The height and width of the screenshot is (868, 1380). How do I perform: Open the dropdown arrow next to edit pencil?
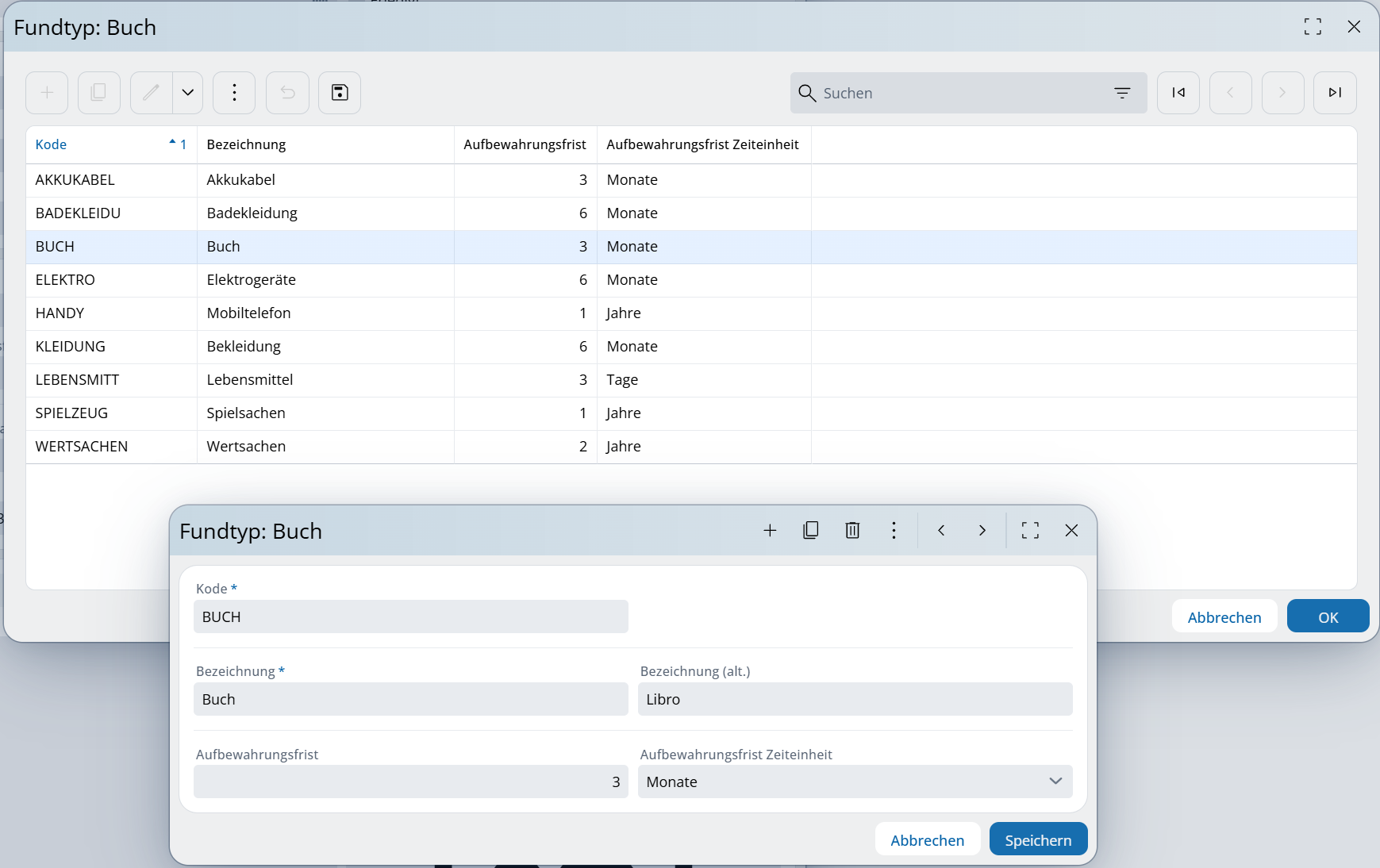pyautogui.click(x=188, y=93)
